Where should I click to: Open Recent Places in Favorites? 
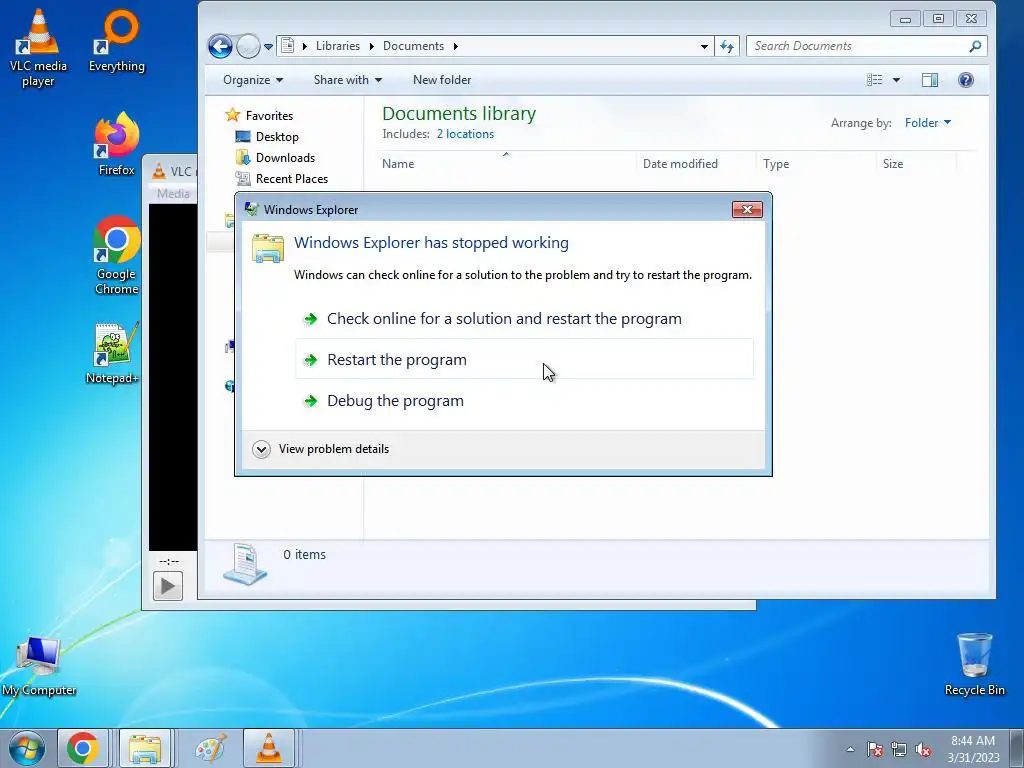click(x=291, y=178)
